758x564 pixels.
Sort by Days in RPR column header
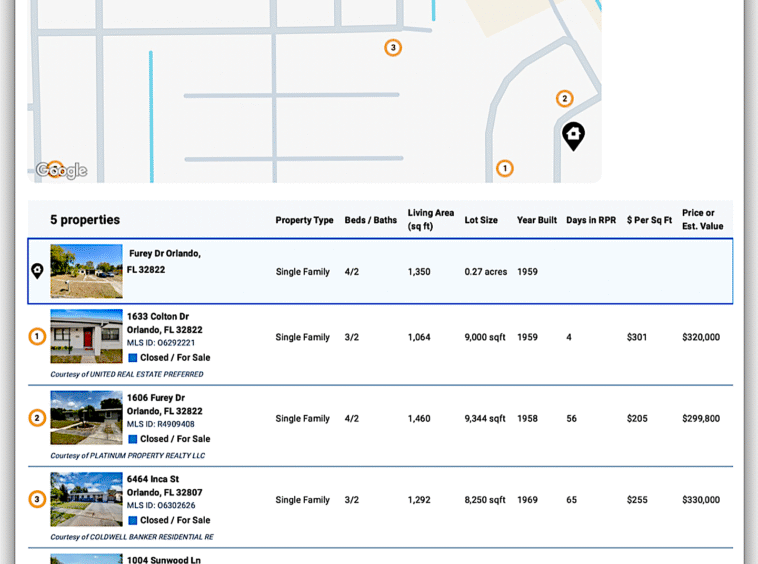(x=591, y=220)
